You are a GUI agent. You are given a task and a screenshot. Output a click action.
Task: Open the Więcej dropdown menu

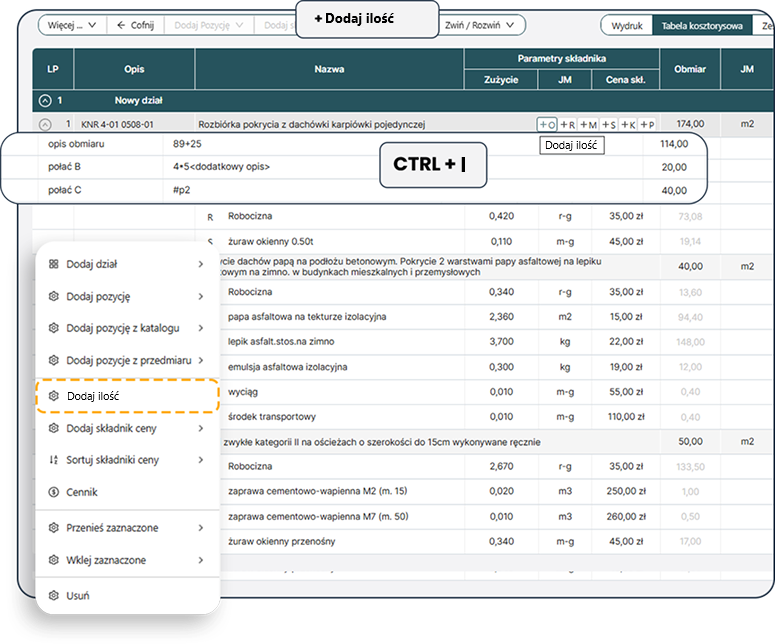tap(70, 25)
